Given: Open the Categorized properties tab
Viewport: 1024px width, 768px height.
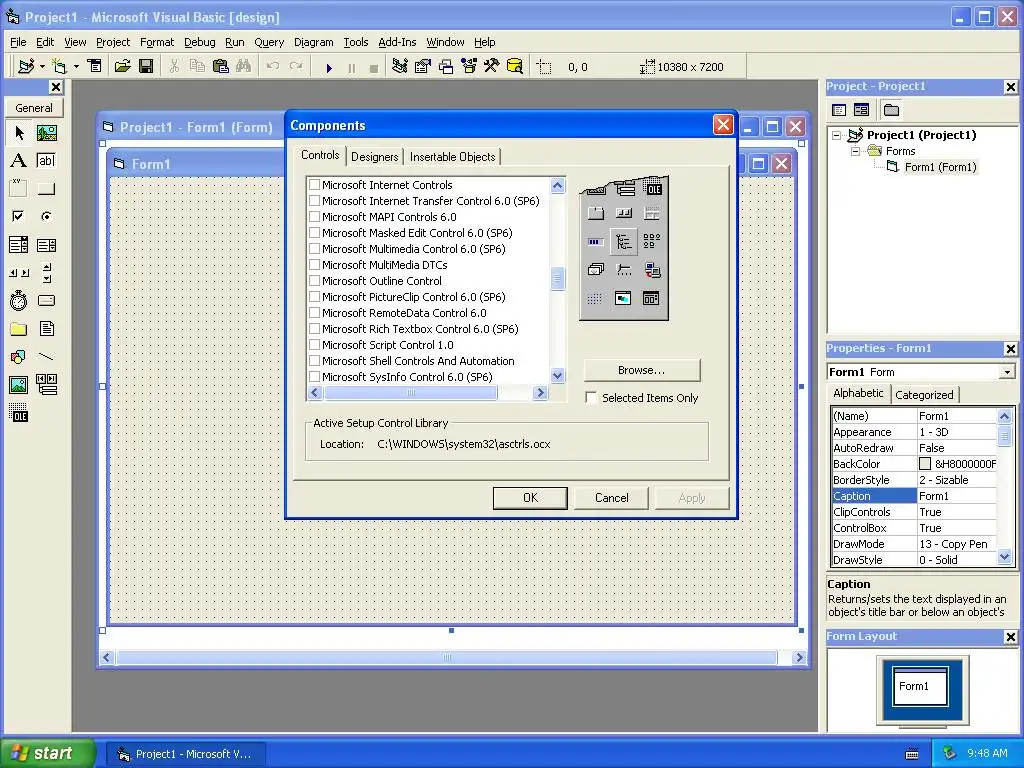Looking at the screenshot, I should tap(924, 394).
